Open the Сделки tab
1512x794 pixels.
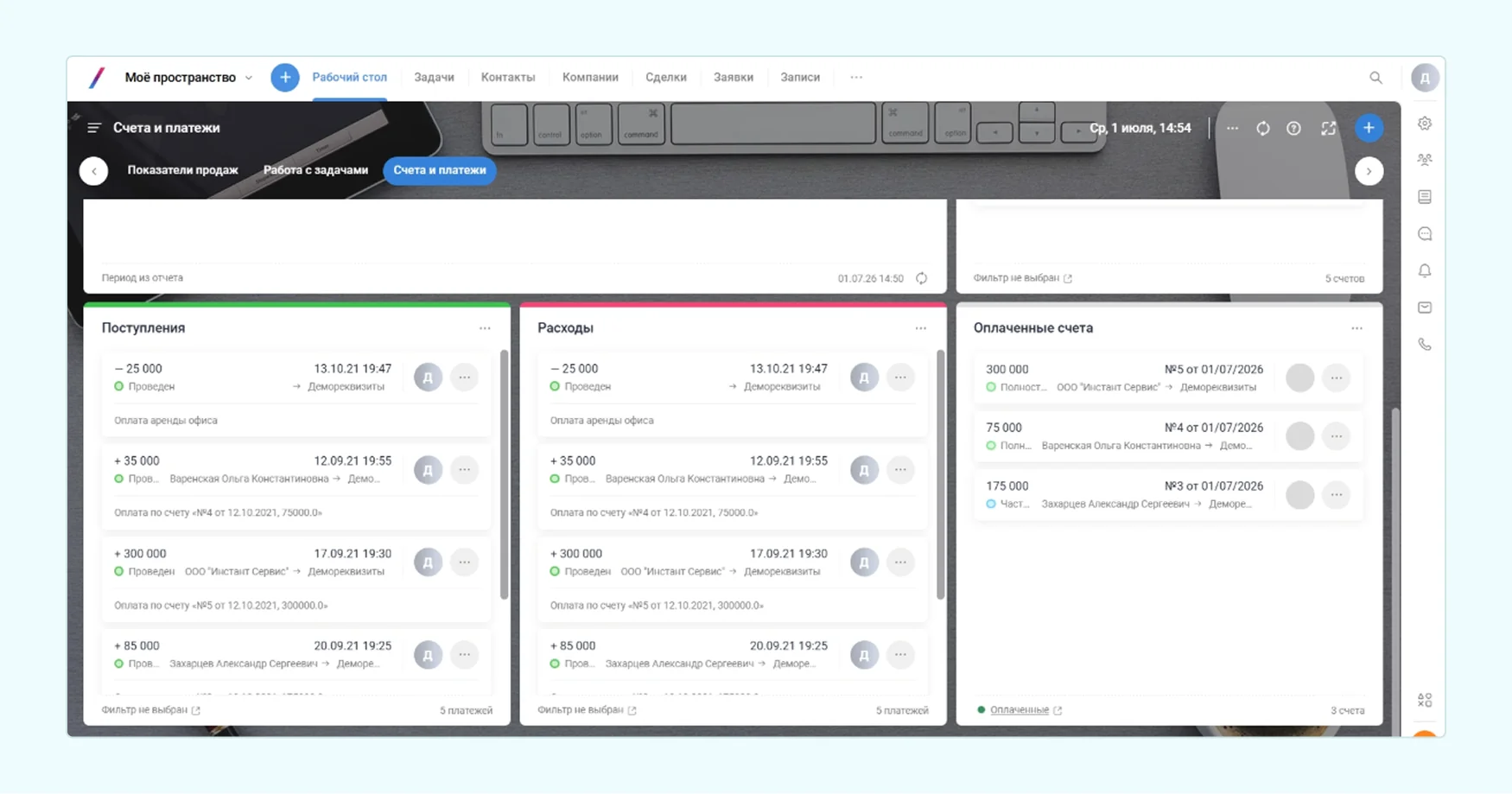tap(666, 78)
